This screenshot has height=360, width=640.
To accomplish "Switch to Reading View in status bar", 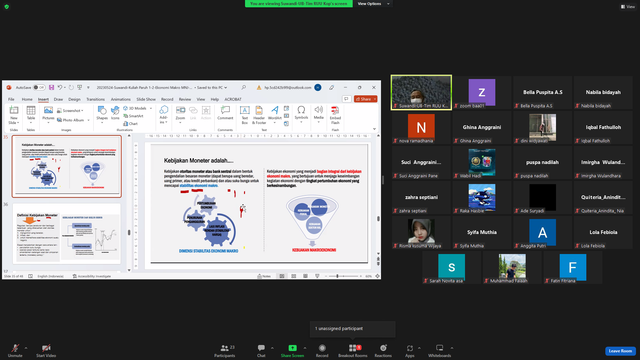I will pos(305,276).
